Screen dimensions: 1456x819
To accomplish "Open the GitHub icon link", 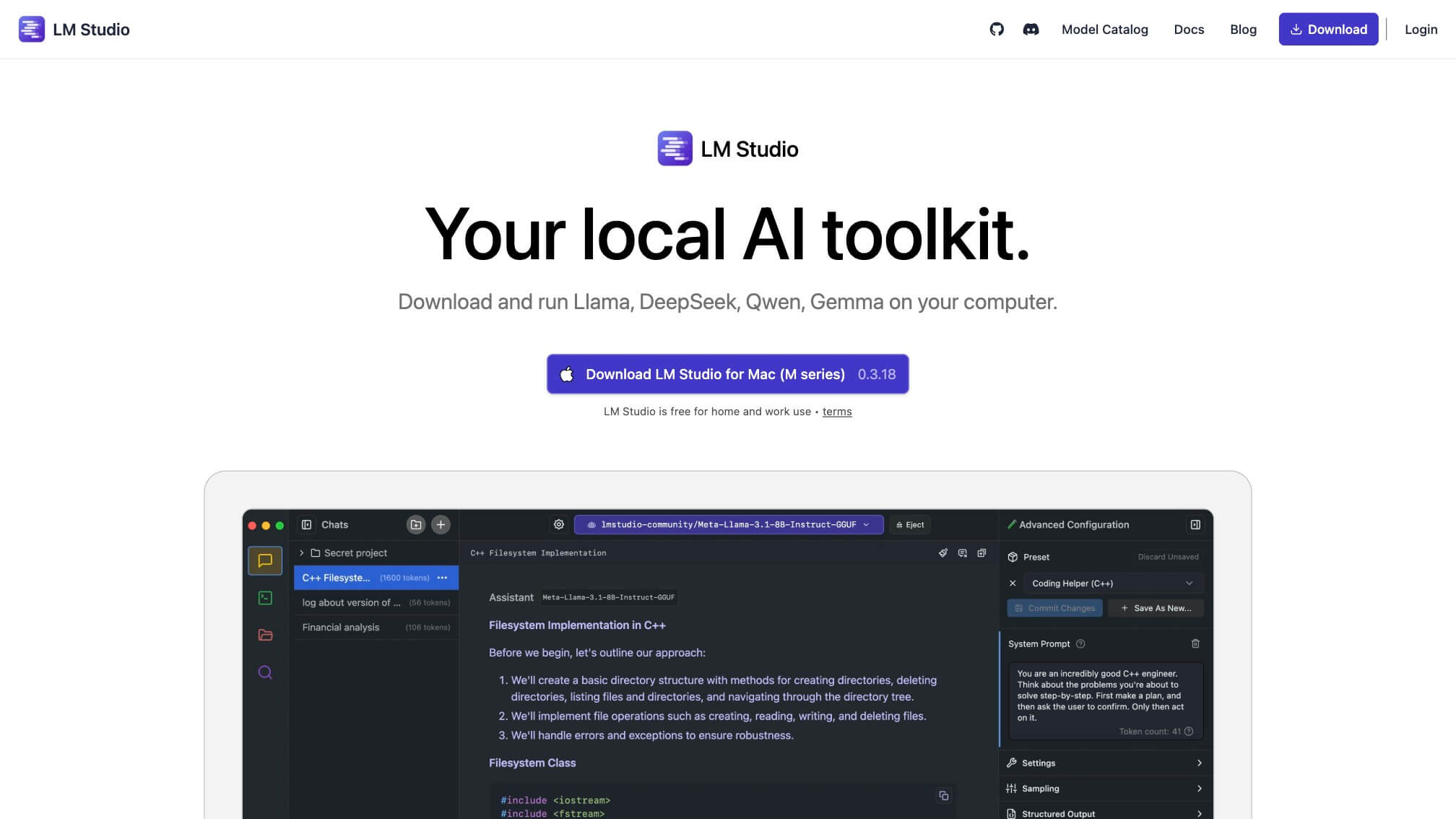I will 997,30.
